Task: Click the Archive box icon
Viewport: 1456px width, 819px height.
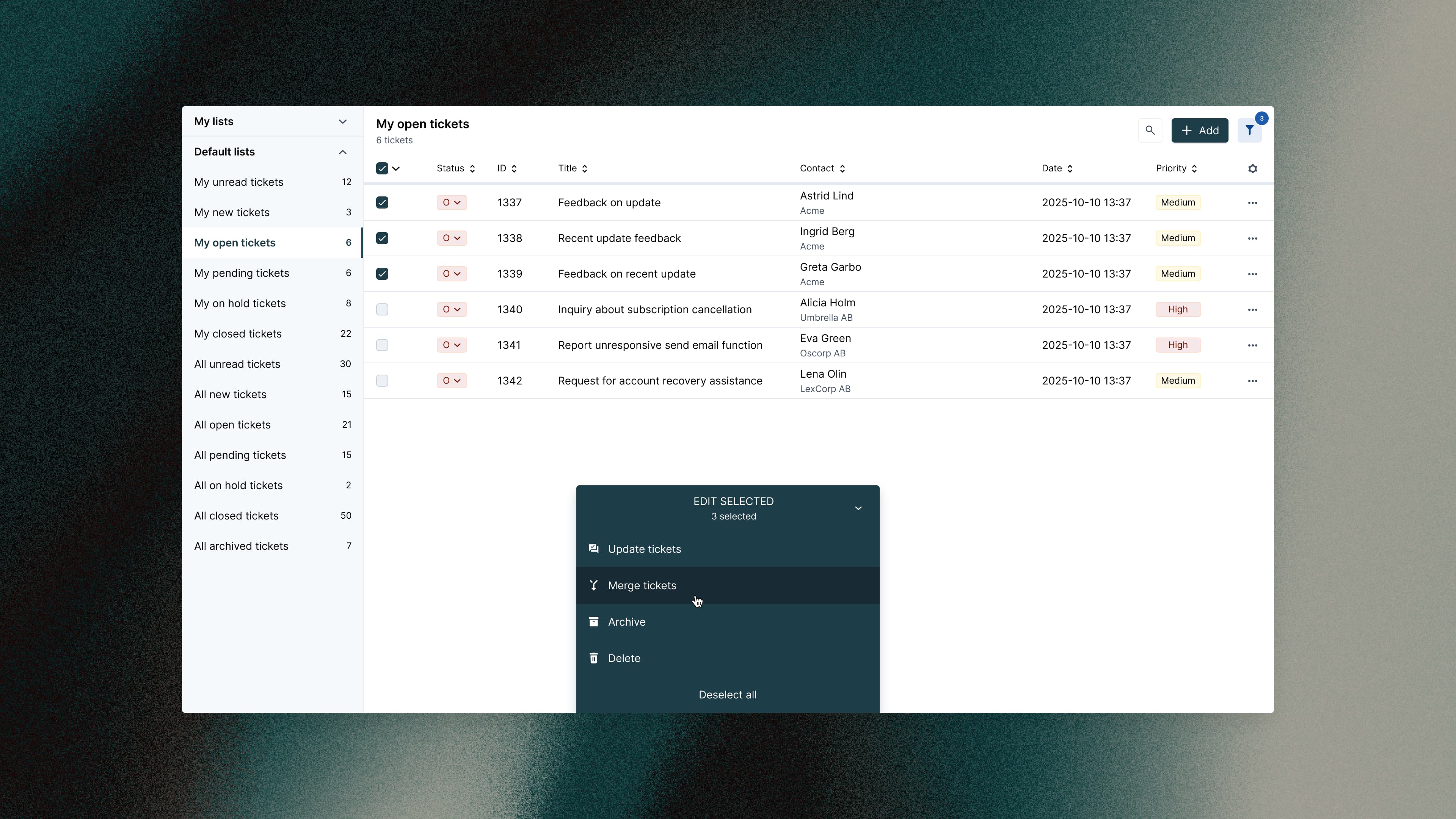Action: pyautogui.click(x=593, y=622)
